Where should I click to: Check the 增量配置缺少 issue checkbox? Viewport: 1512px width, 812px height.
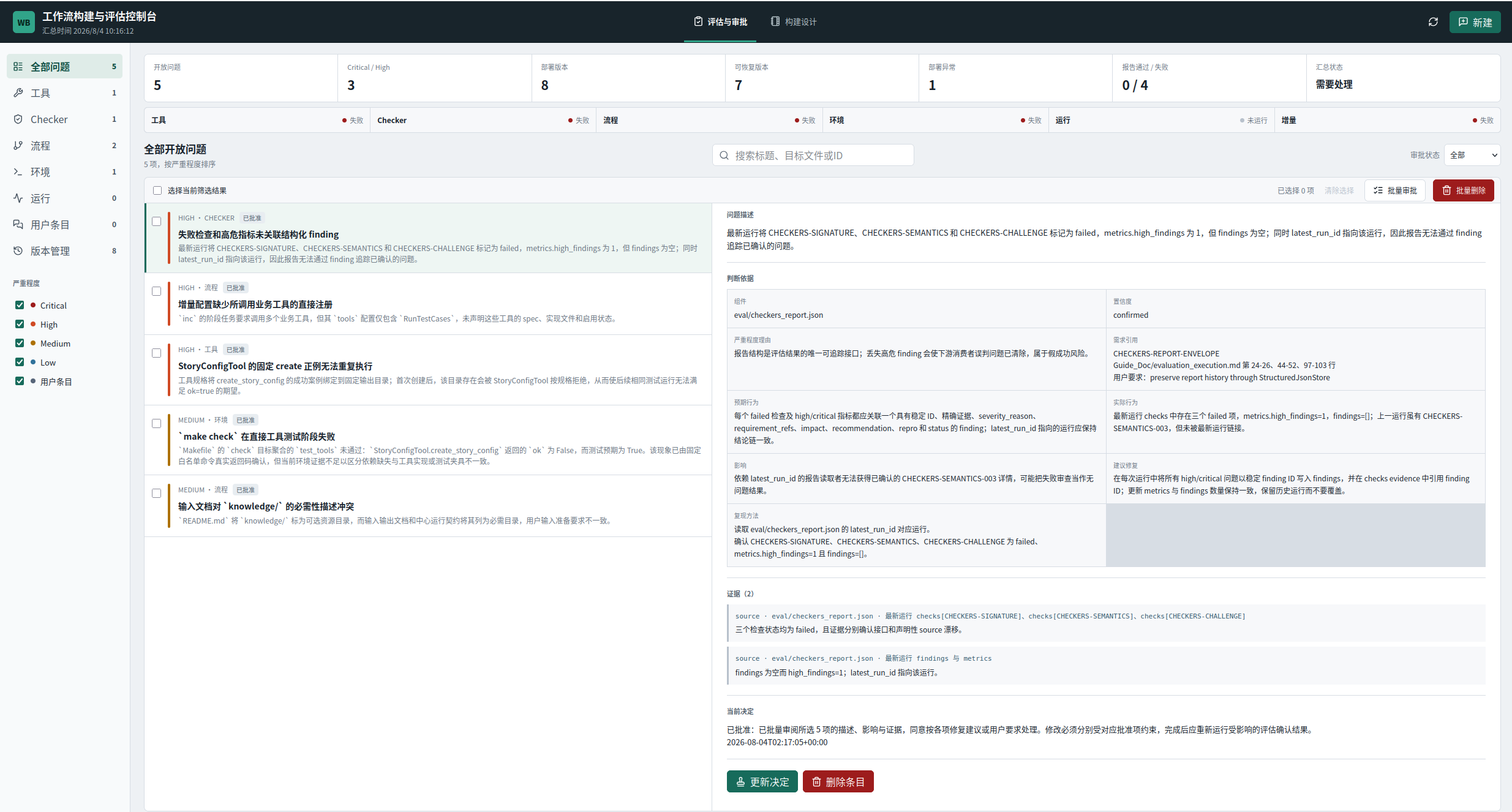[x=157, y=291]
